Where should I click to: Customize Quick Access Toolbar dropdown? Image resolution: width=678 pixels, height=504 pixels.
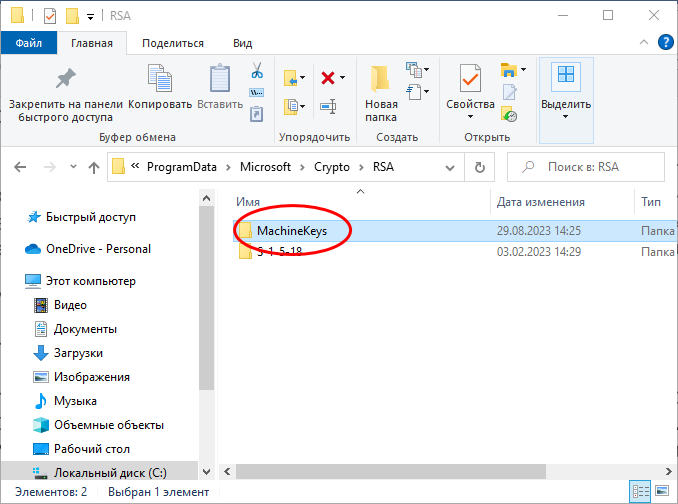click(x=90, y=17)
